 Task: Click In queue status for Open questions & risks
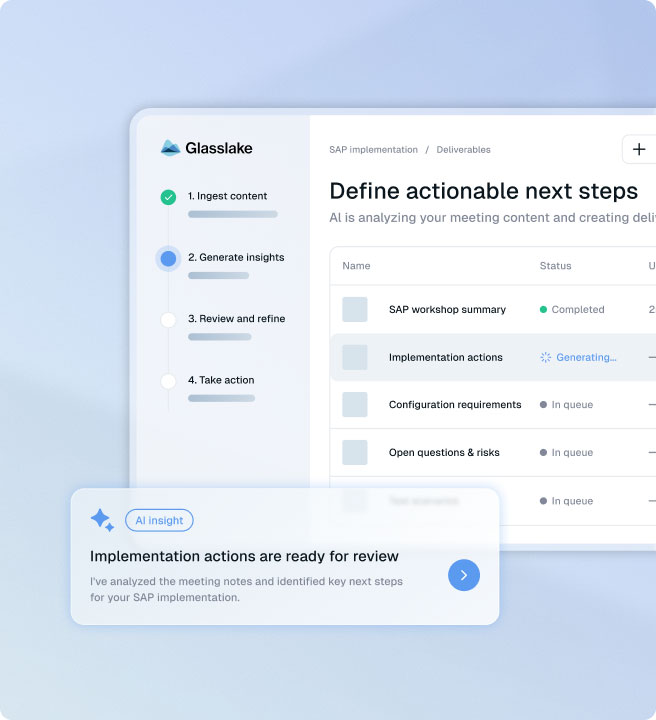coord(566,453)
